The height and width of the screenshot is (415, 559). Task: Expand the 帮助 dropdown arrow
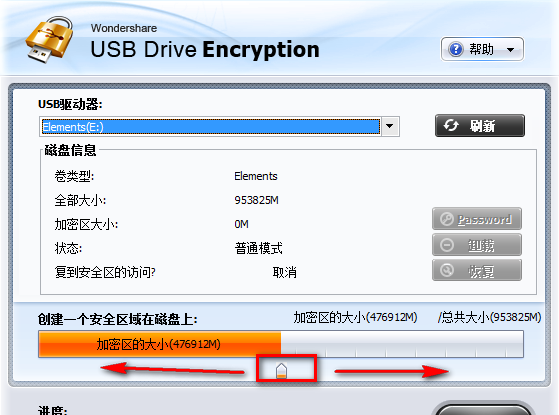coord(511,50)
